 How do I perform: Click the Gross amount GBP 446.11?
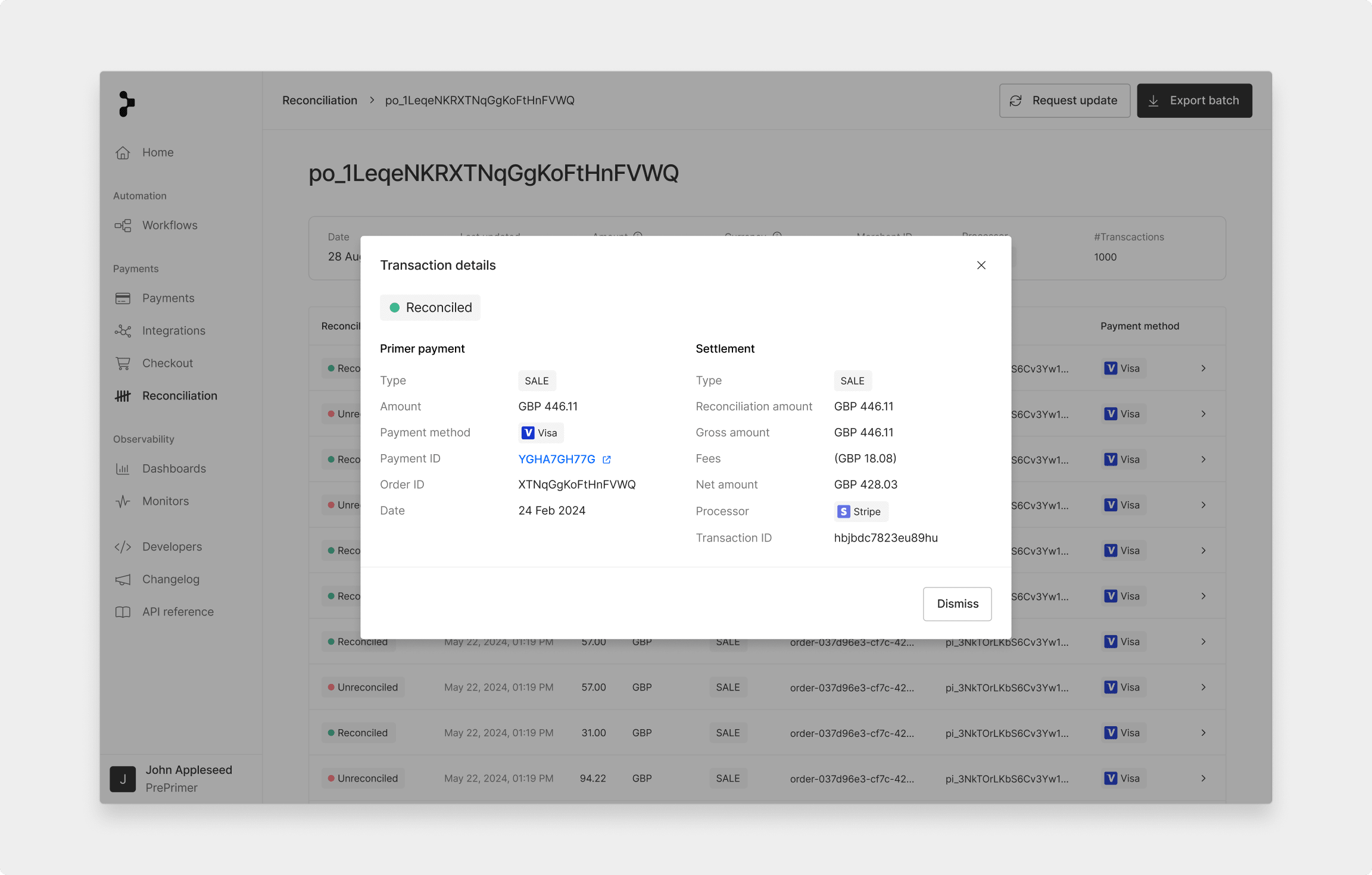pos(863,433)
